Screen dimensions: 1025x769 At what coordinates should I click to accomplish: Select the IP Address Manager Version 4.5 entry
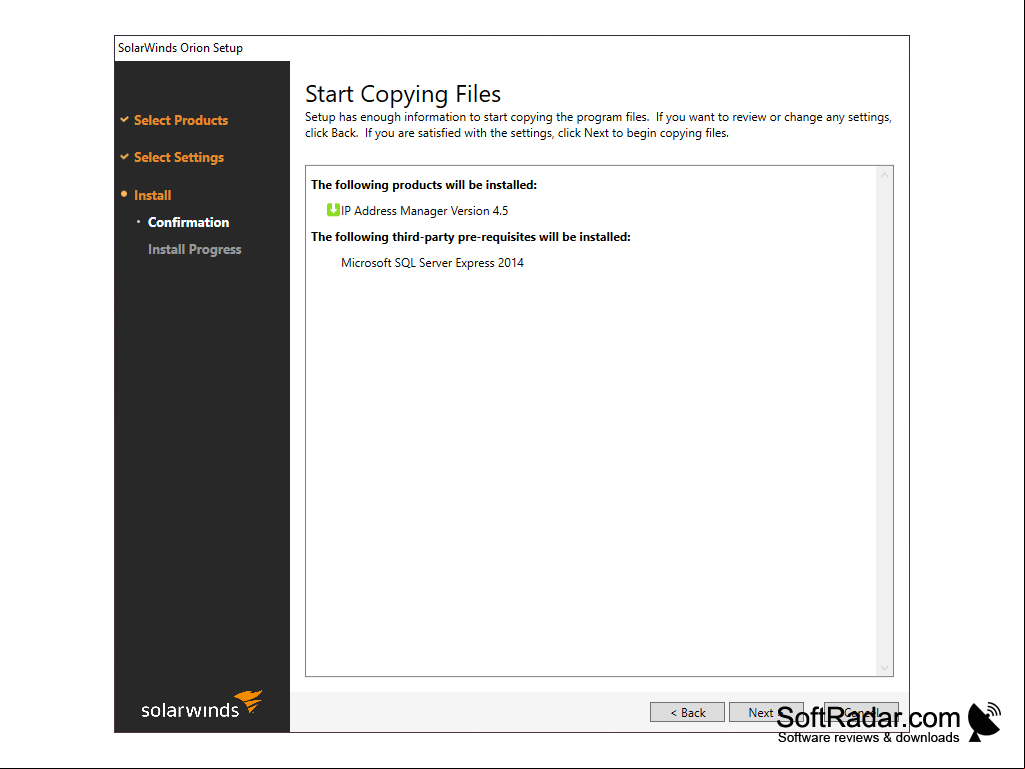tap(424, 211)
